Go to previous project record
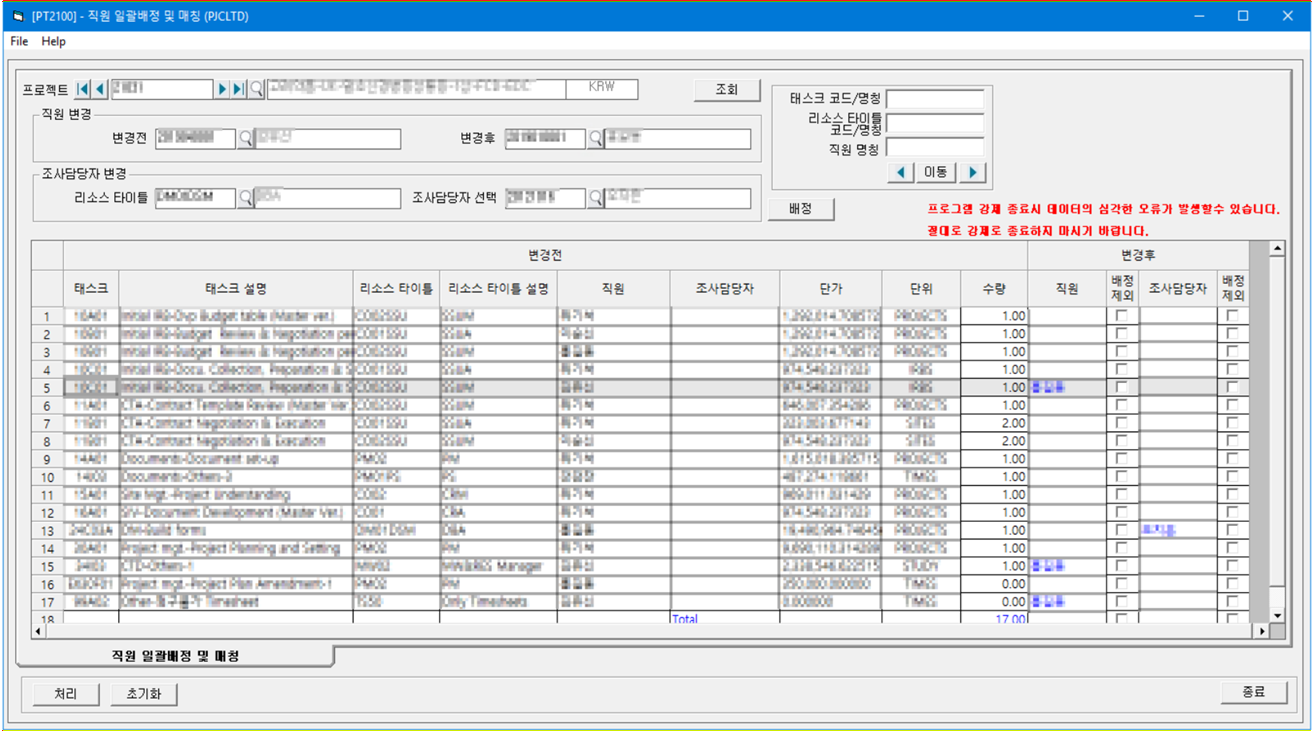The width and height of the screenshot is (1313, 732). click(100, 89)
